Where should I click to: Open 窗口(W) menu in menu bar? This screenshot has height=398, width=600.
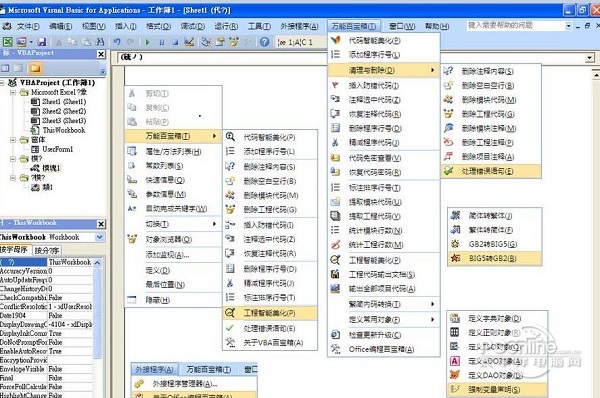(x=402, y=26)
